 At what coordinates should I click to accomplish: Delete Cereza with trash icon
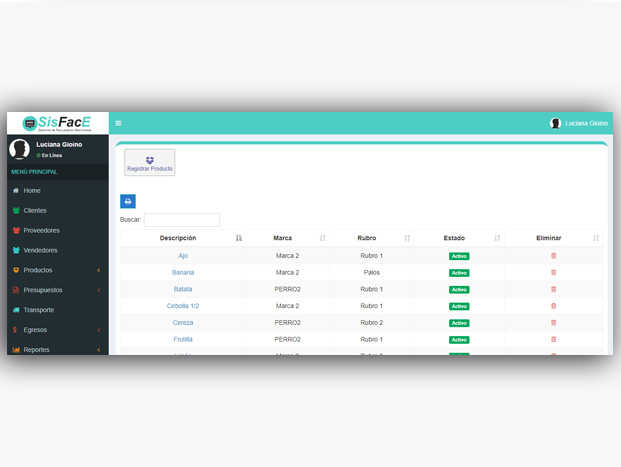tap(554, 322)
